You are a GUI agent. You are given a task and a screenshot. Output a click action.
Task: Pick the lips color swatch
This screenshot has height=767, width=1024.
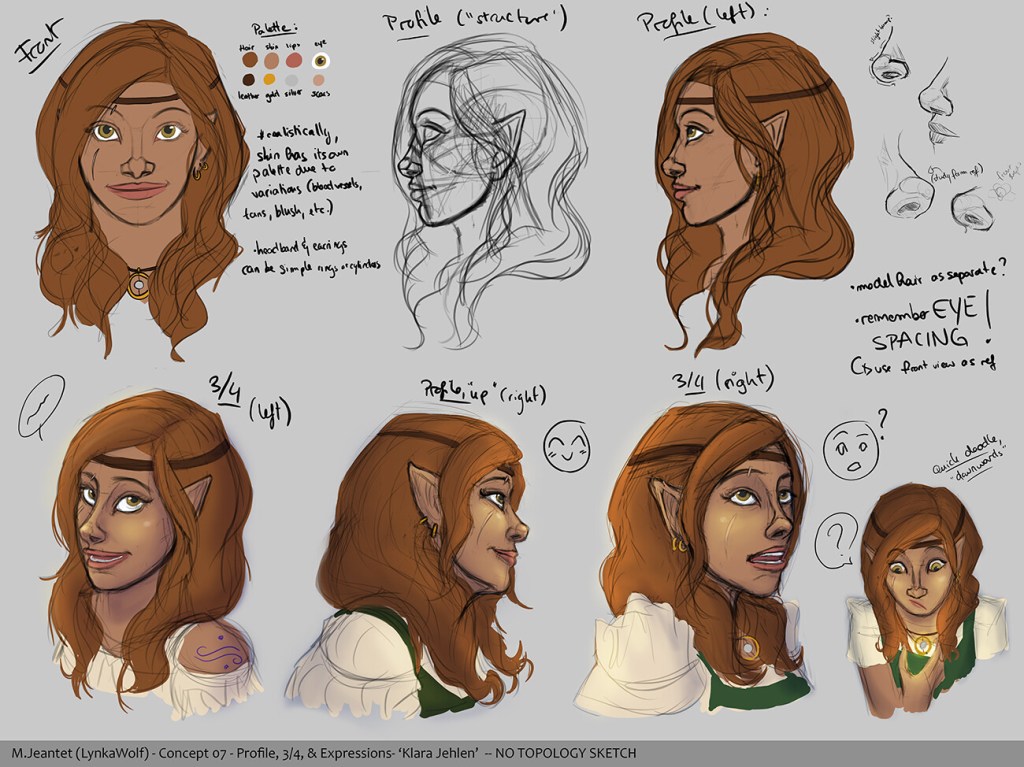(293, 60)
